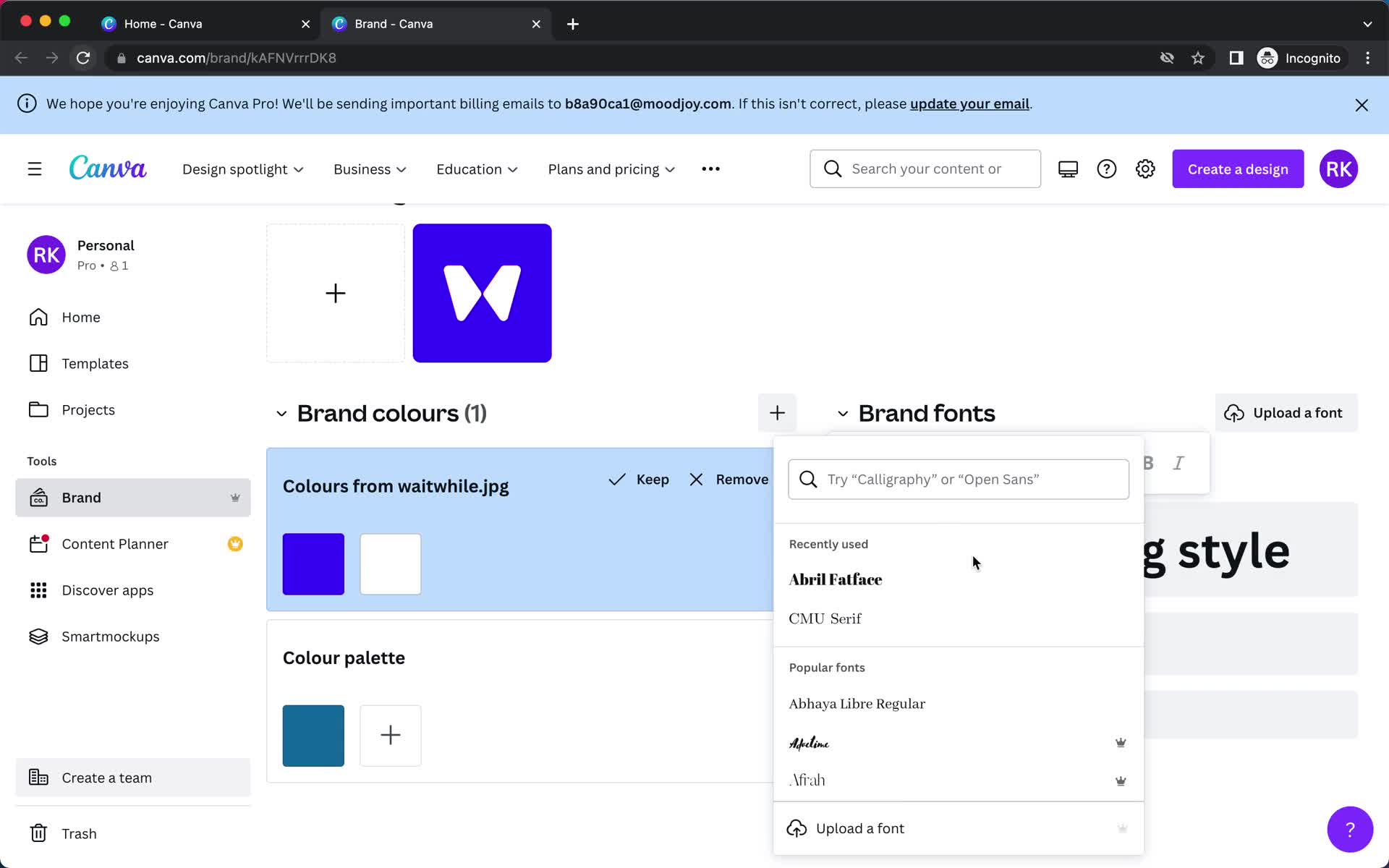This screenshot has width=1389, height=868.
Task: Keep colours from waitwhile.jpg
Action: pos(639,480)
